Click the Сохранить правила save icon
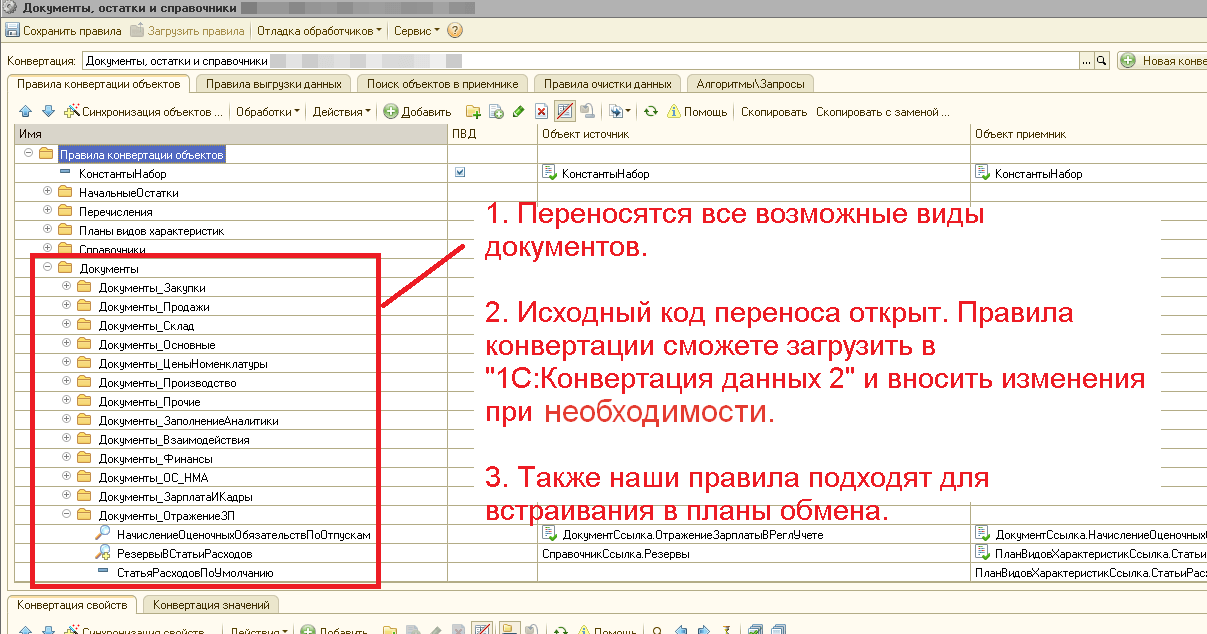 tap(16, 30)
